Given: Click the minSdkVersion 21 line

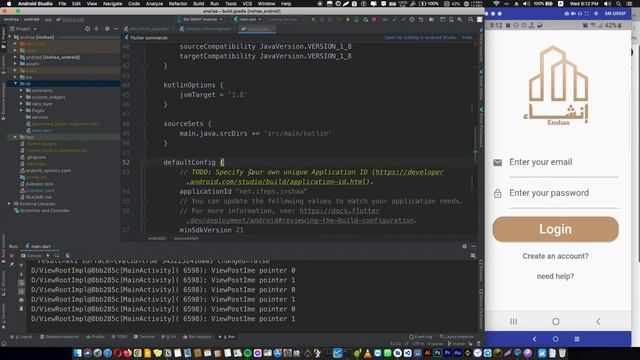Looking at the screenshot, I should (x=211, y=230).
